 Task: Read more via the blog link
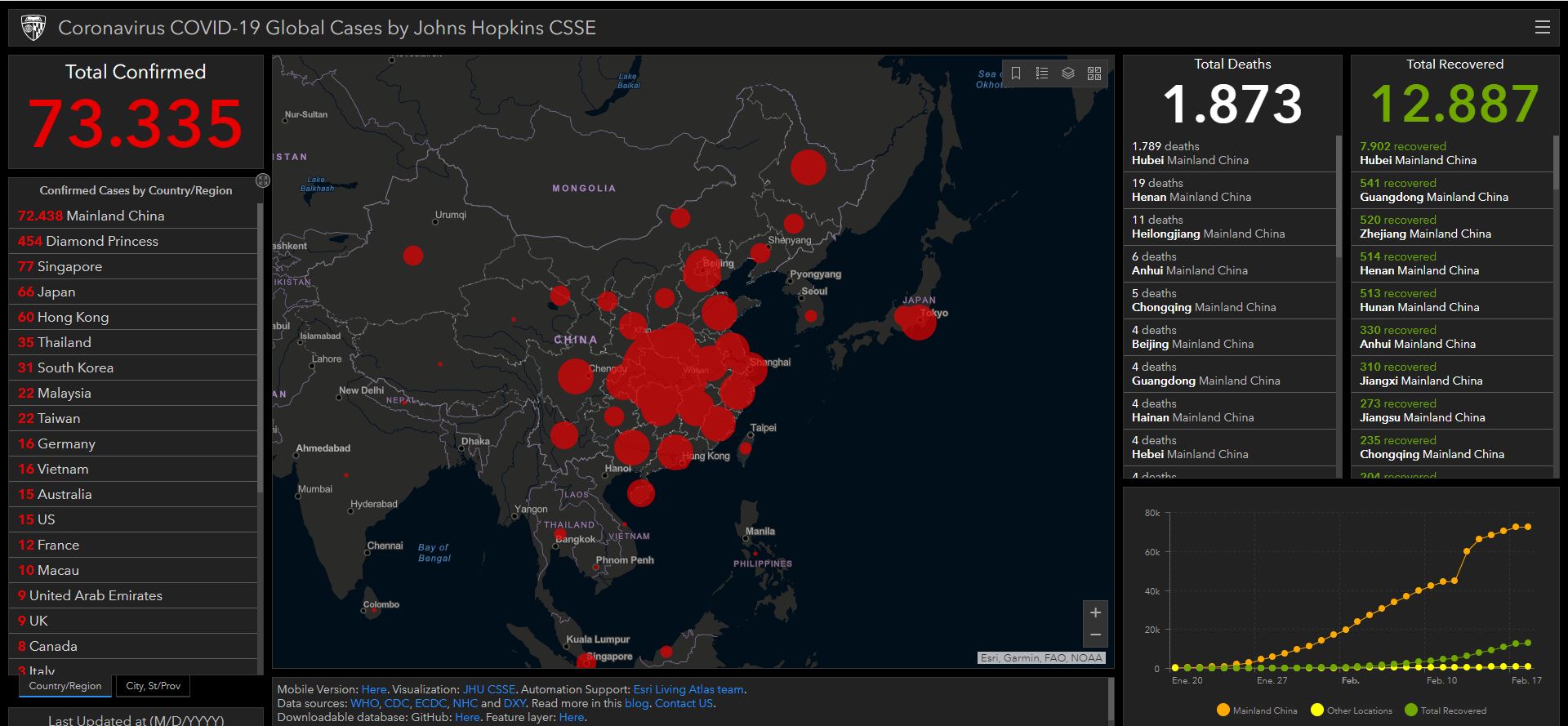(x=636, y=703)
